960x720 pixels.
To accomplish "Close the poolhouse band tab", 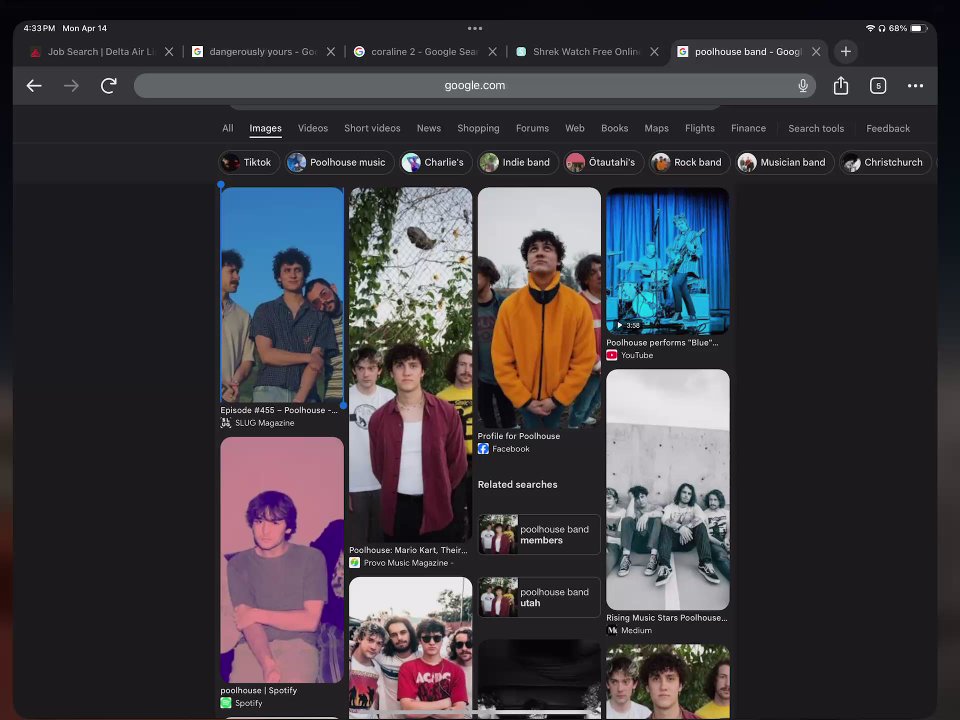I will [x=816, y=51].
